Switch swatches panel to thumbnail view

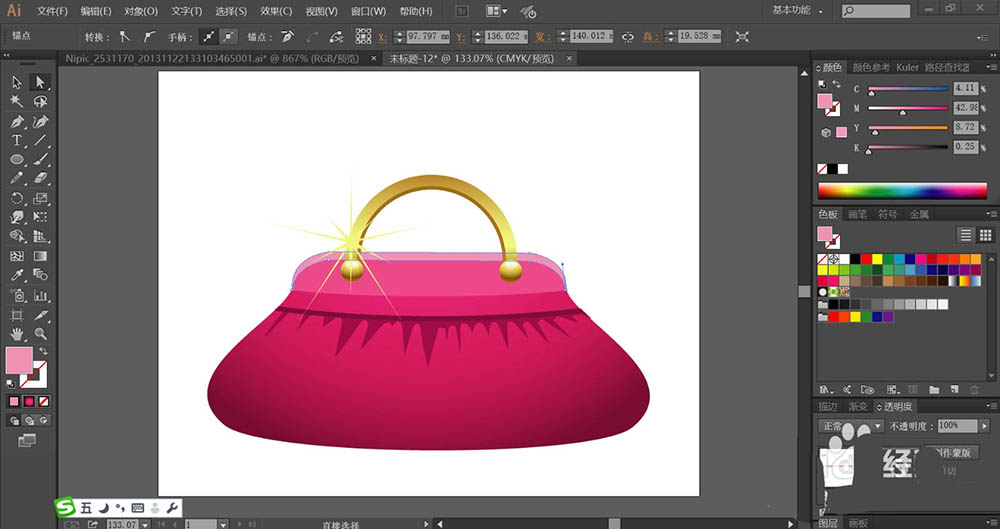click(x=985, y=235)
